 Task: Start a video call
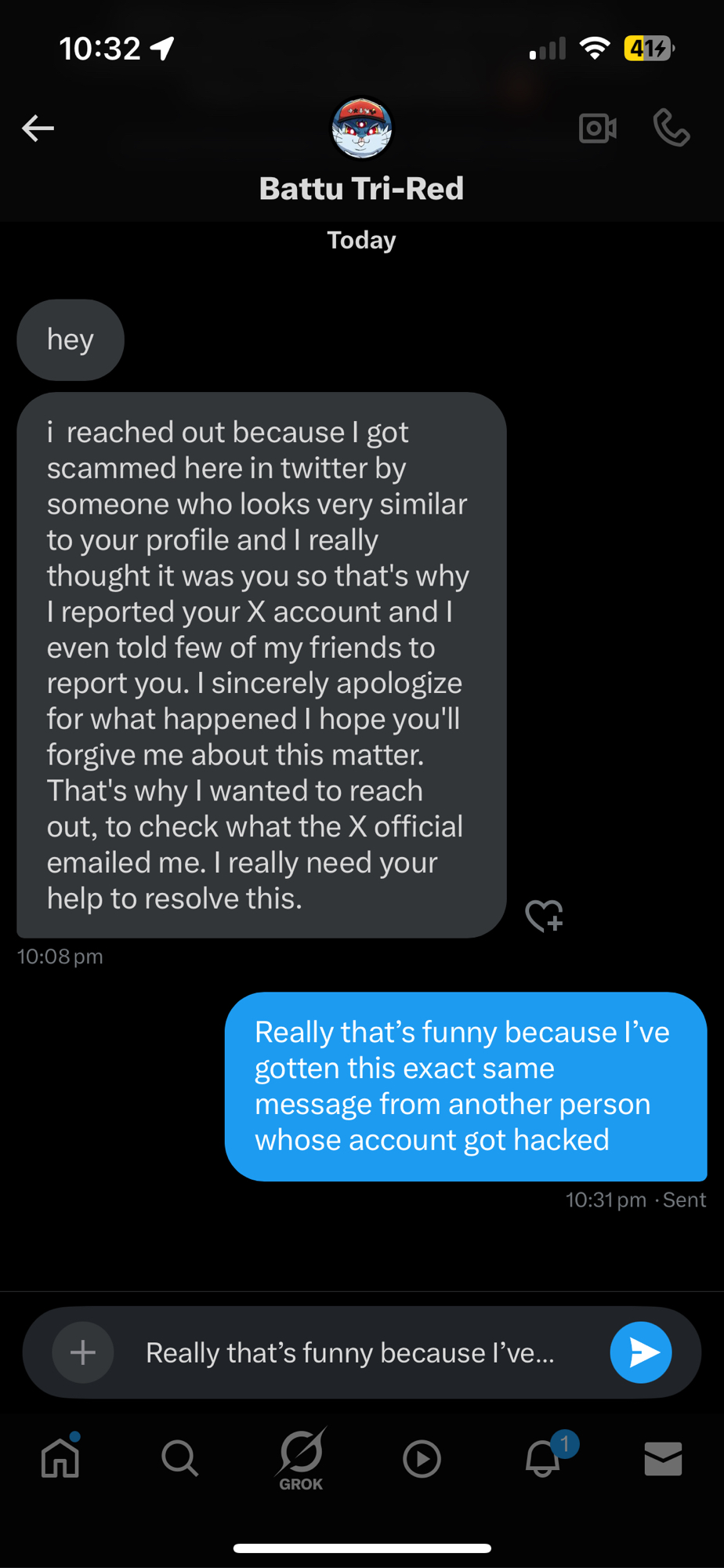(598, 128)
